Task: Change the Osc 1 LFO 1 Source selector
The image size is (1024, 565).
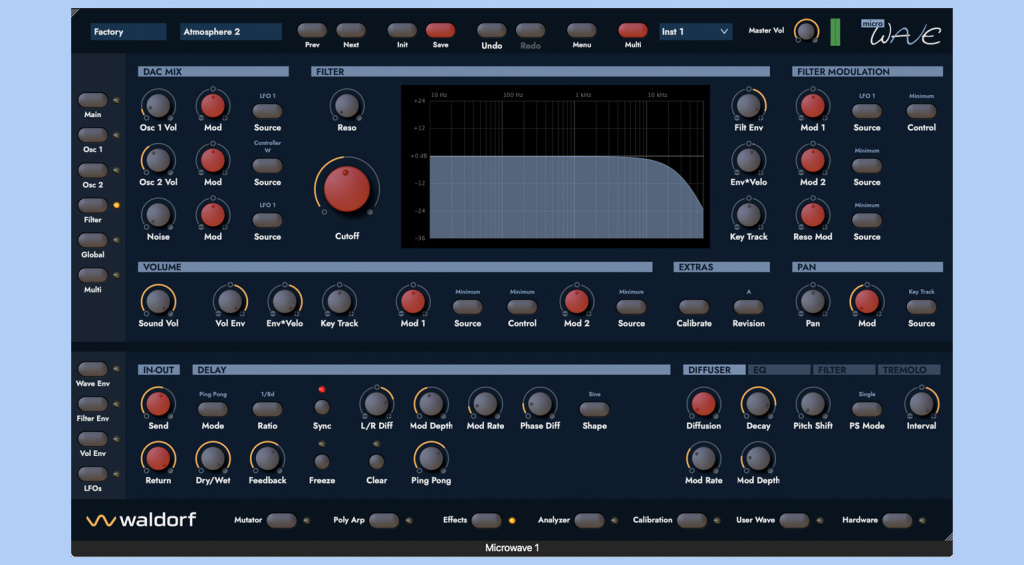Action: [267, 111]
